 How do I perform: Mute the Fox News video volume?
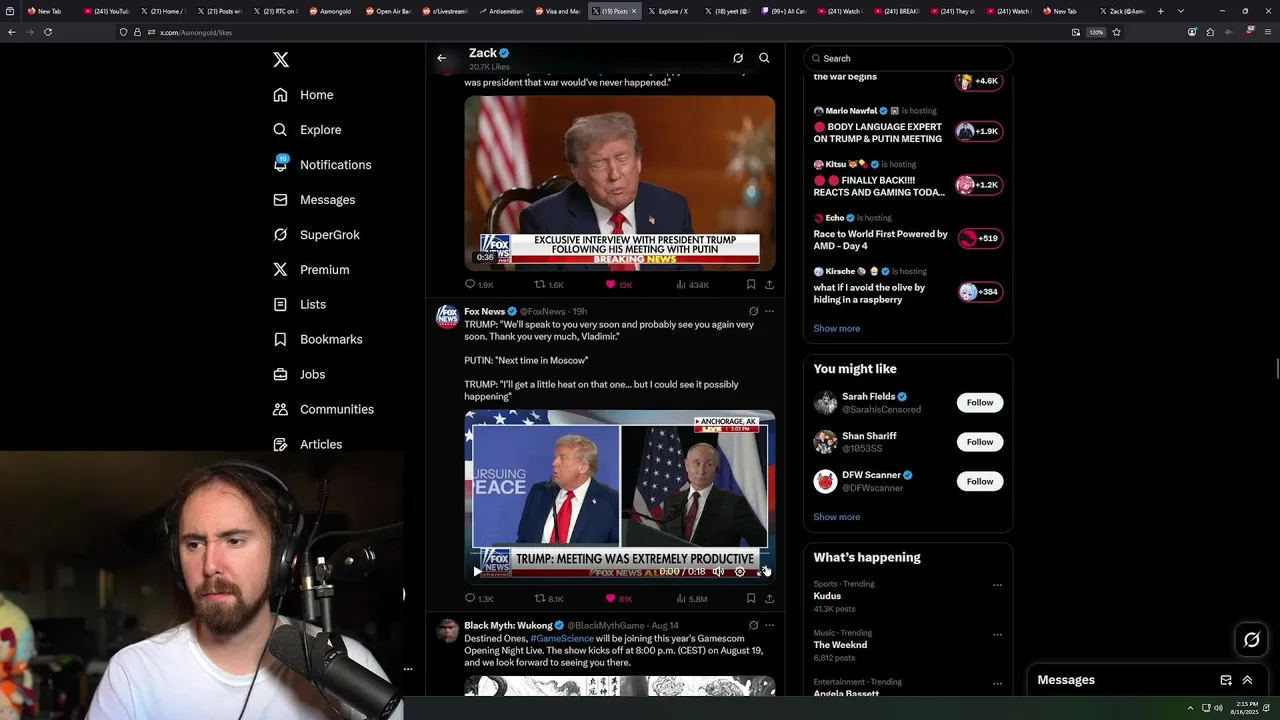718,572
